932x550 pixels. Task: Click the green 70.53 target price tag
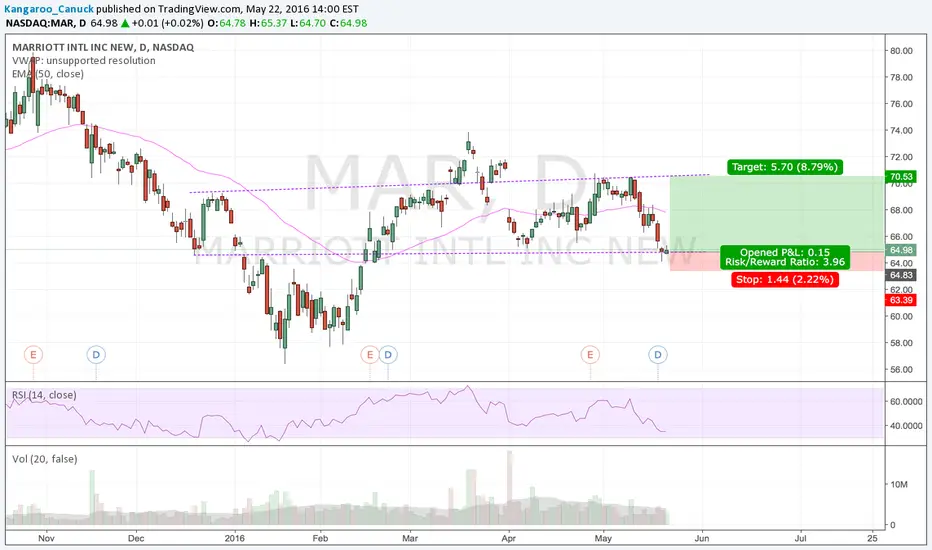click(901, 177)
